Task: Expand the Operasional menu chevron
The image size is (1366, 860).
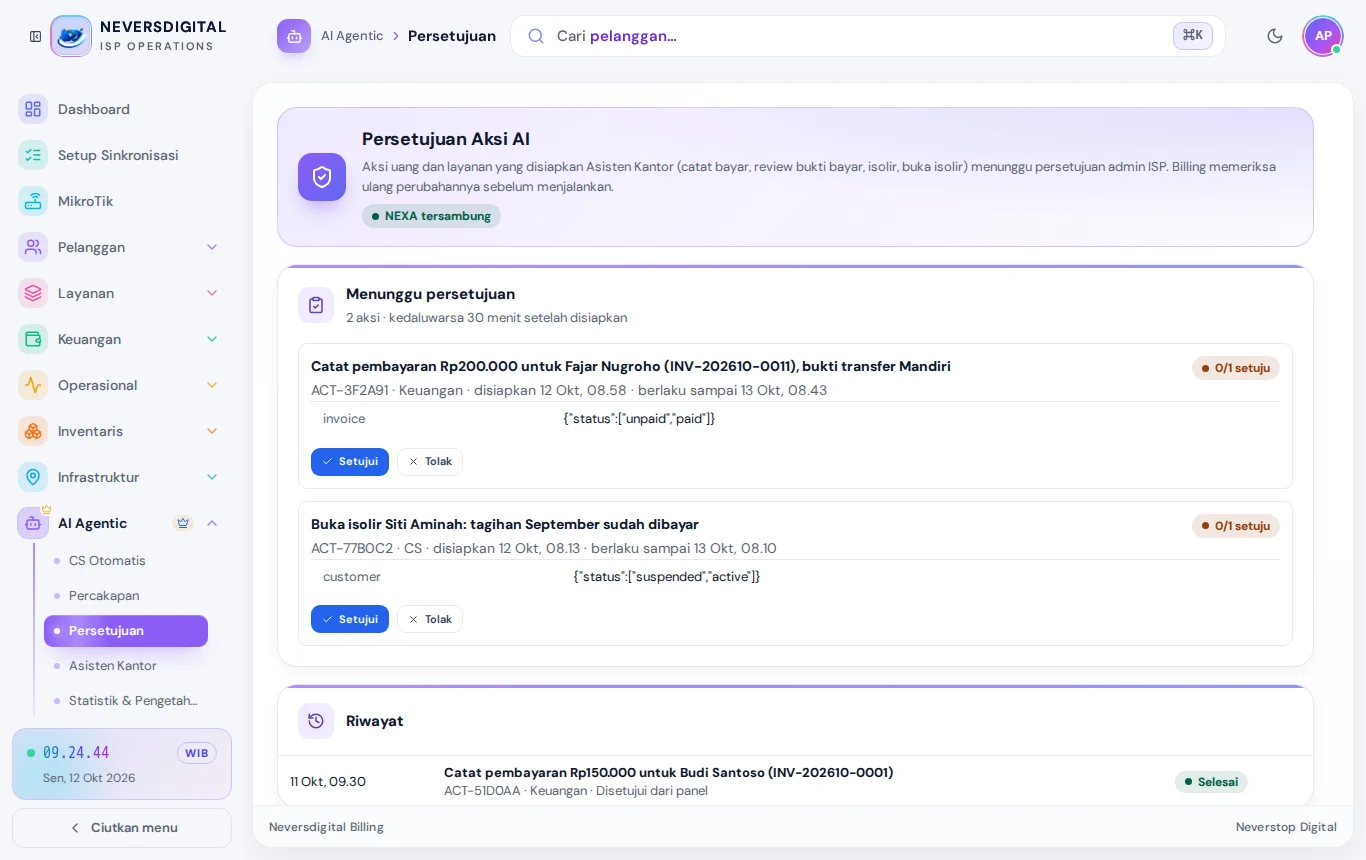Action: [212, 385]
